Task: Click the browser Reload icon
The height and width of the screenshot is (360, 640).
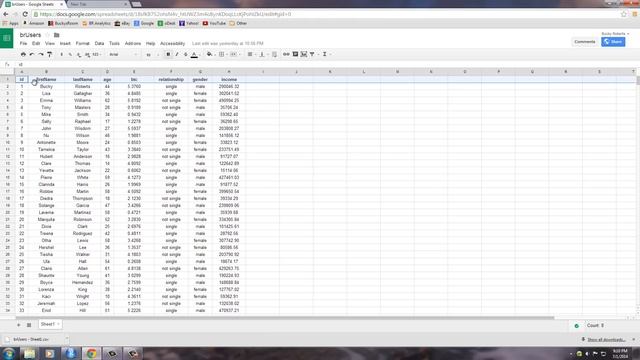Action: point(25,14)
